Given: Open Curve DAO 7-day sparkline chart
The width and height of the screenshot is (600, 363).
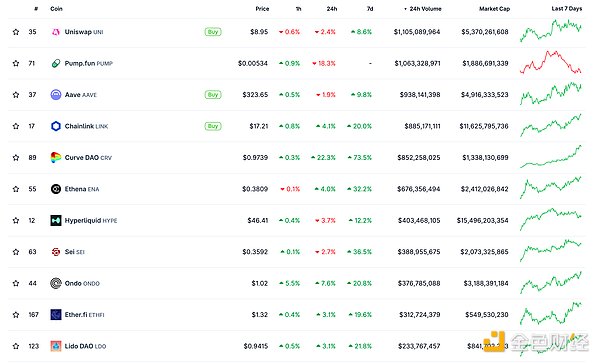Looking at the screenshot, I should [x=551, y=157].
